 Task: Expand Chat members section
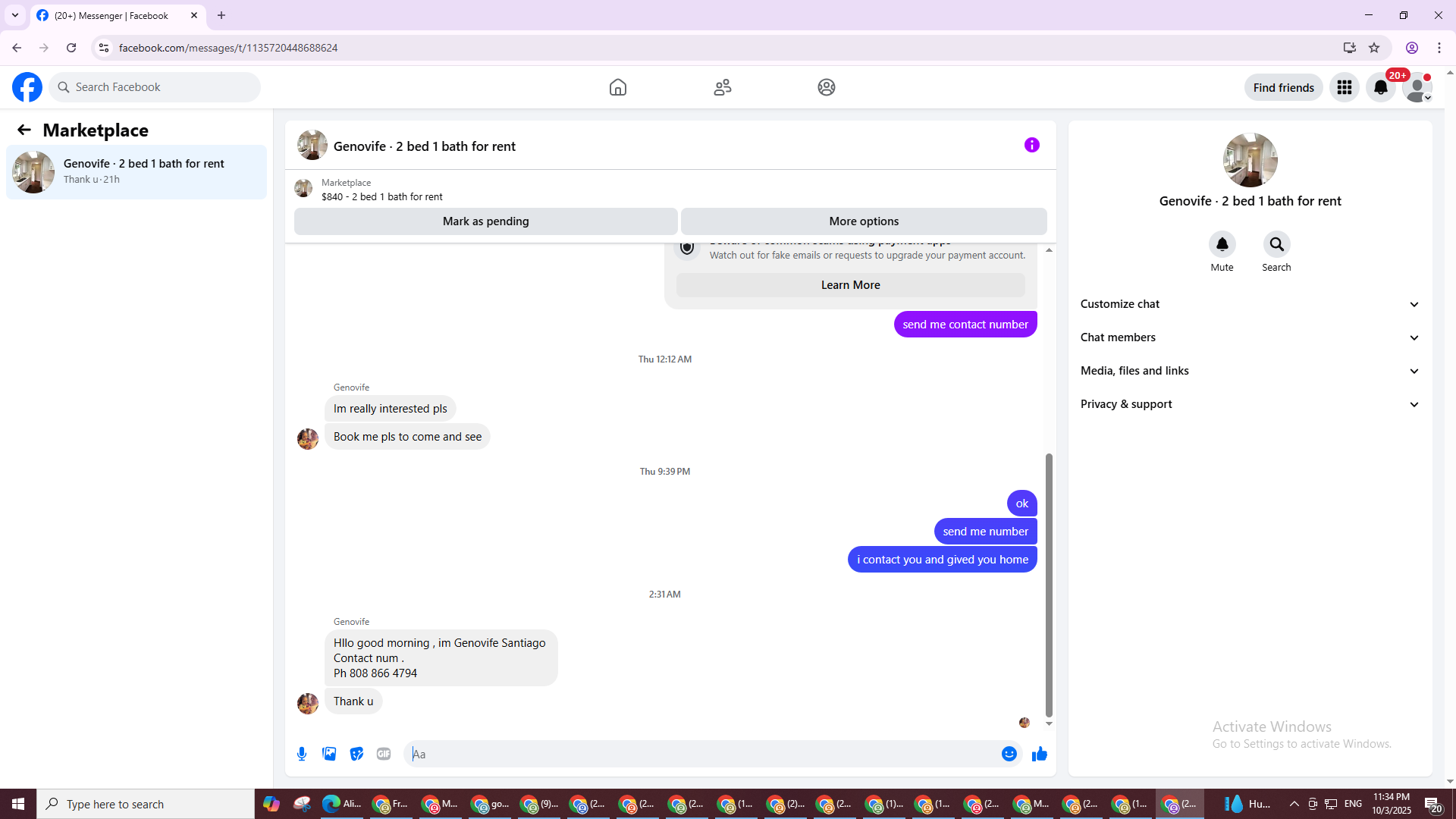pos(1250,337)
